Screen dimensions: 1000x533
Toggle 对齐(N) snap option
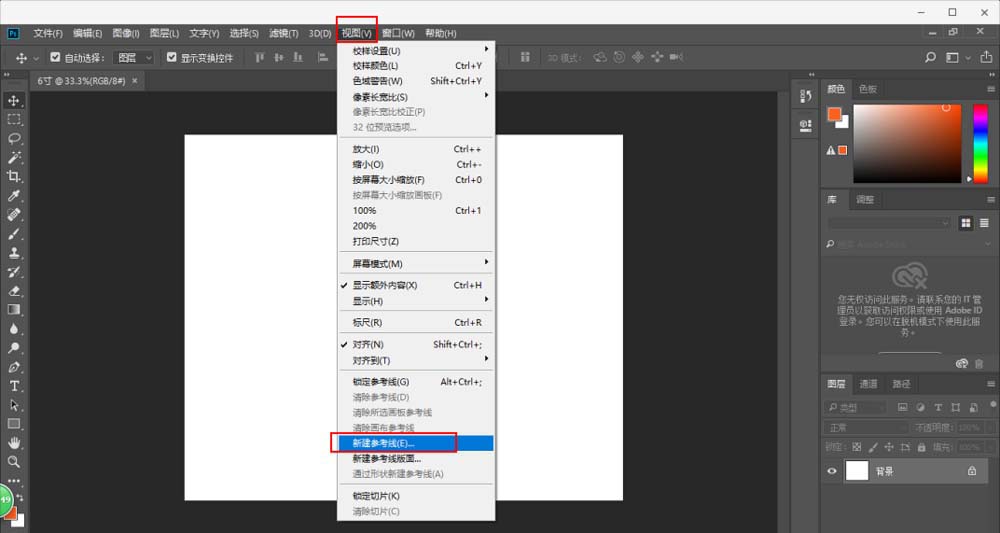pos(416,344)
